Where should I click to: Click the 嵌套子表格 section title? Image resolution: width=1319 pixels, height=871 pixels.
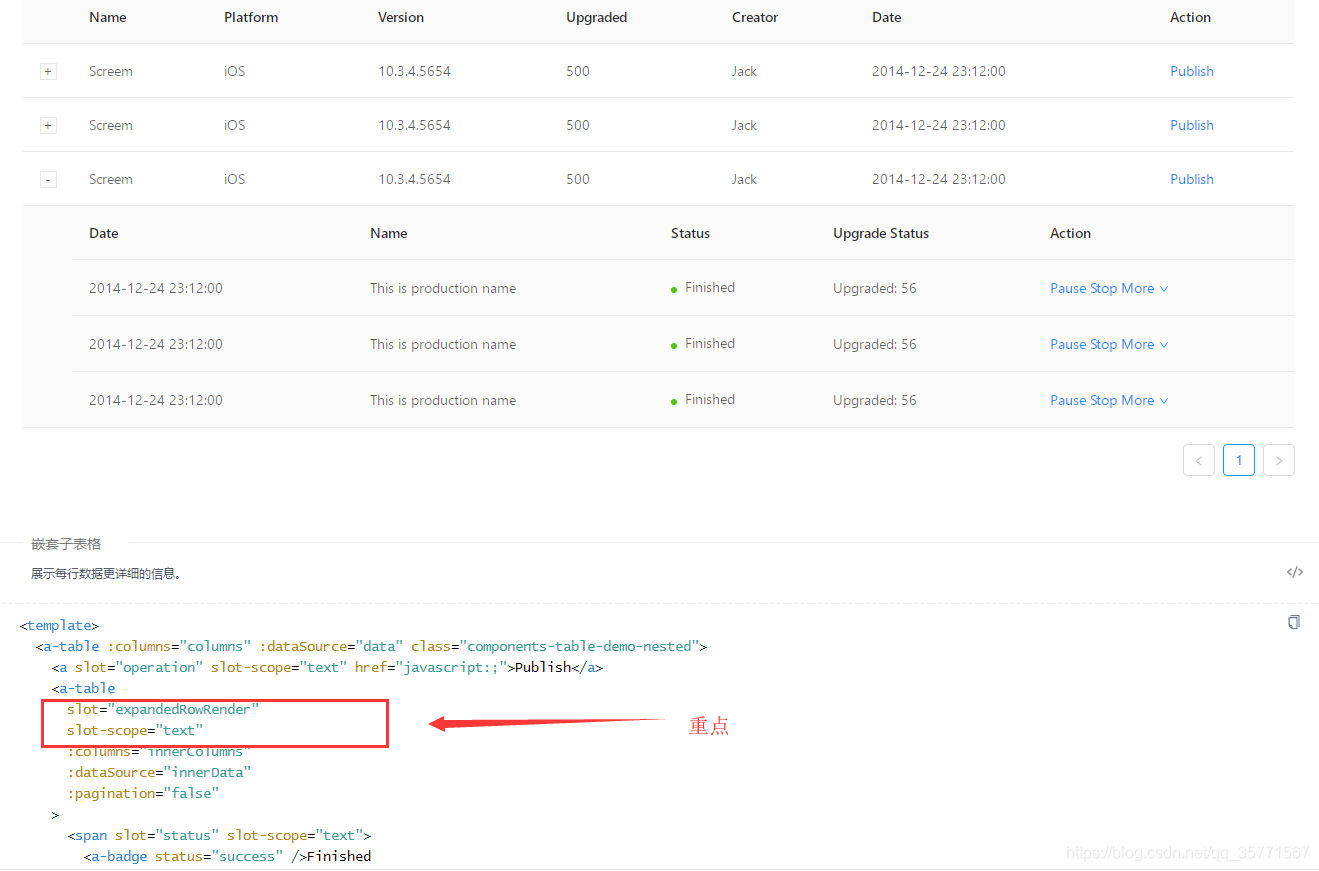point(66,544)
